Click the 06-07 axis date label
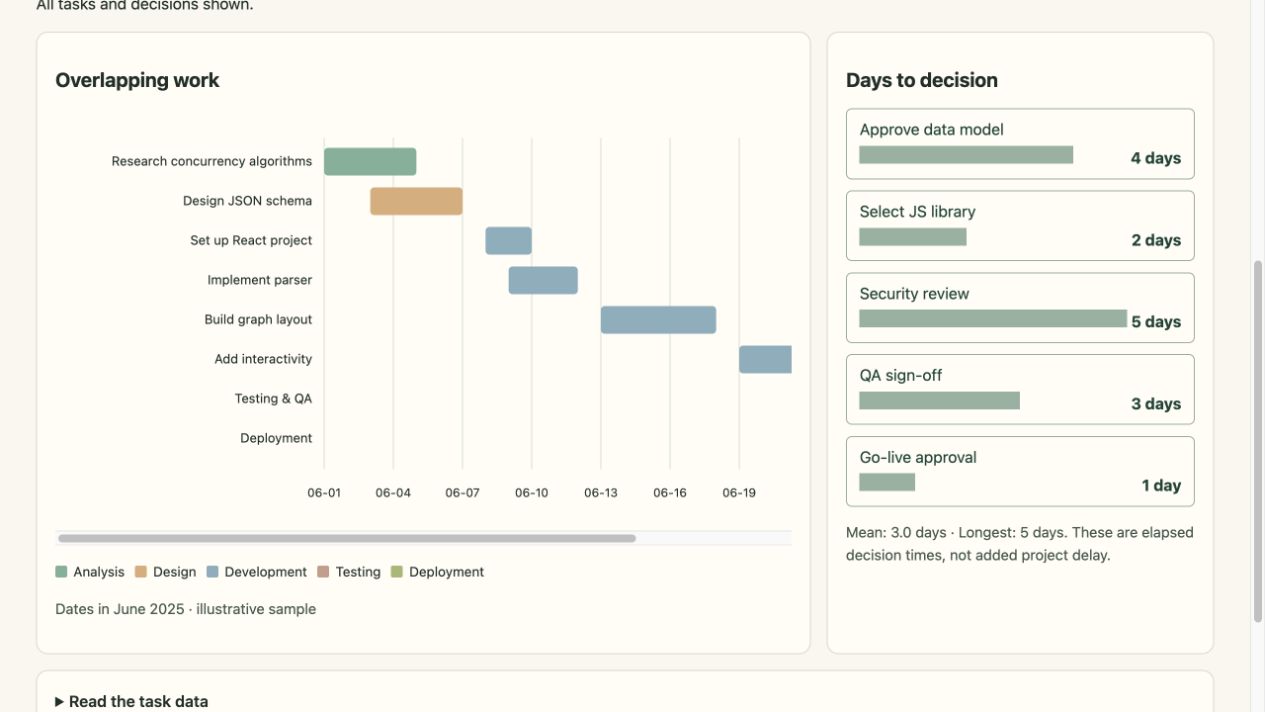 462,493
